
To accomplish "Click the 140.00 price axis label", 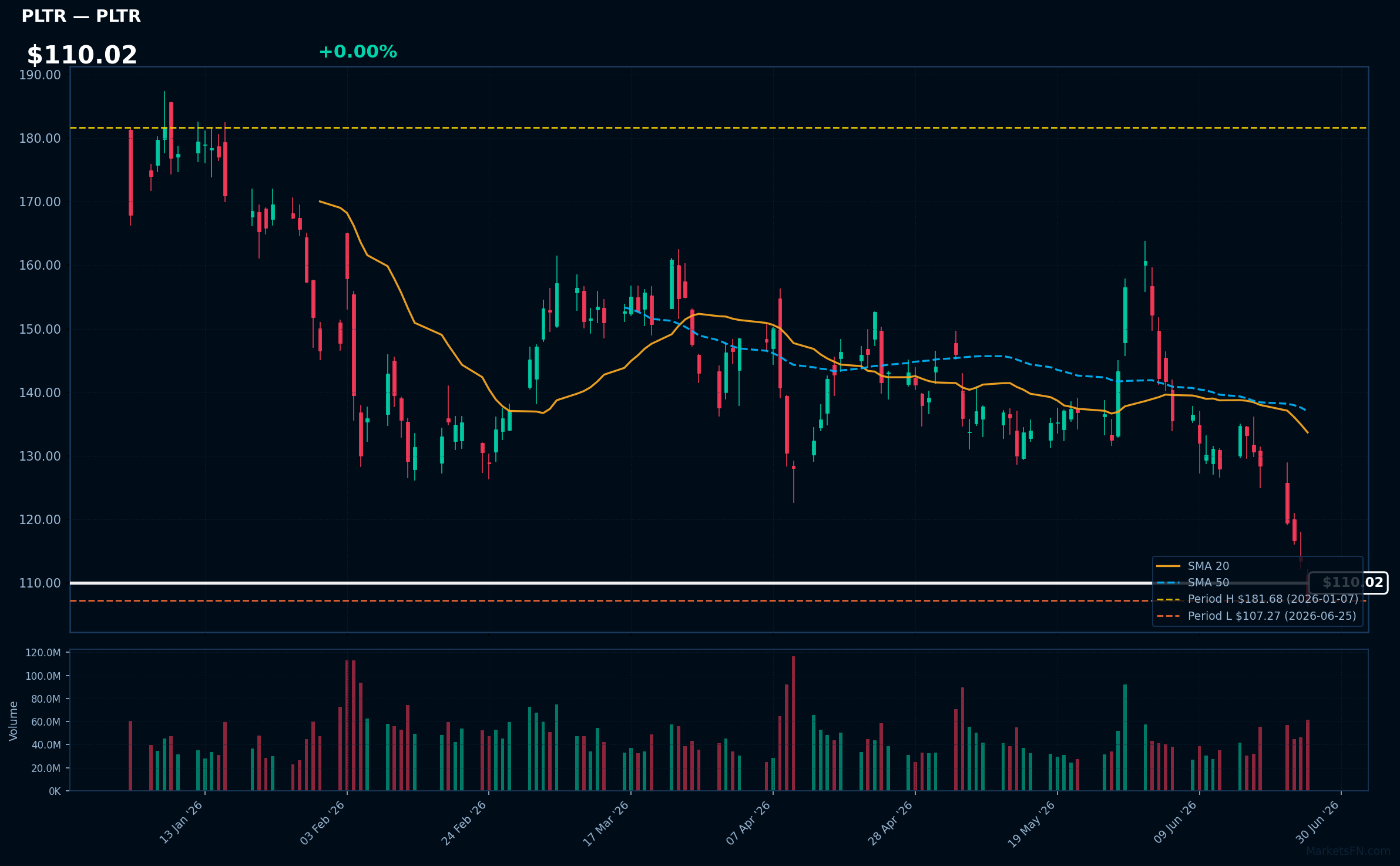I will [40, 392].
